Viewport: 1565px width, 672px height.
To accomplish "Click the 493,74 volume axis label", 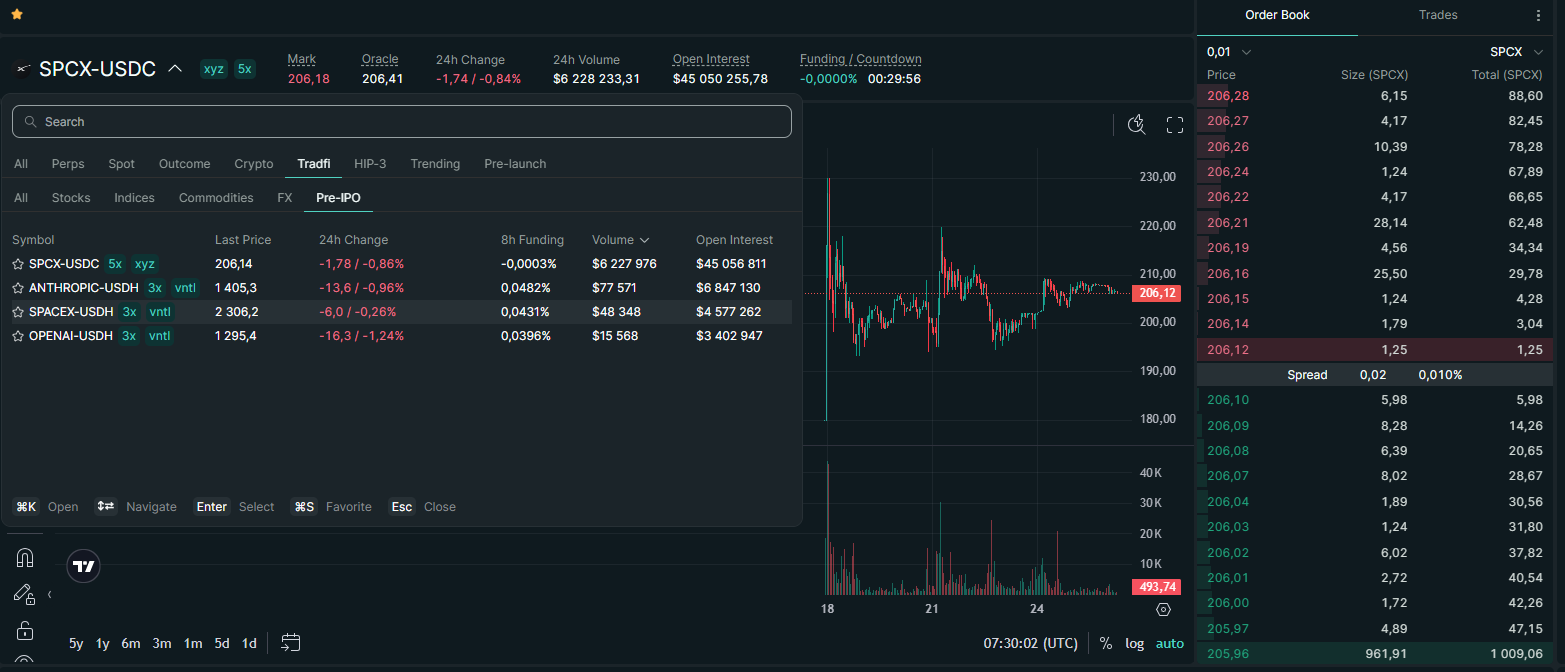I will [1157, 587].
